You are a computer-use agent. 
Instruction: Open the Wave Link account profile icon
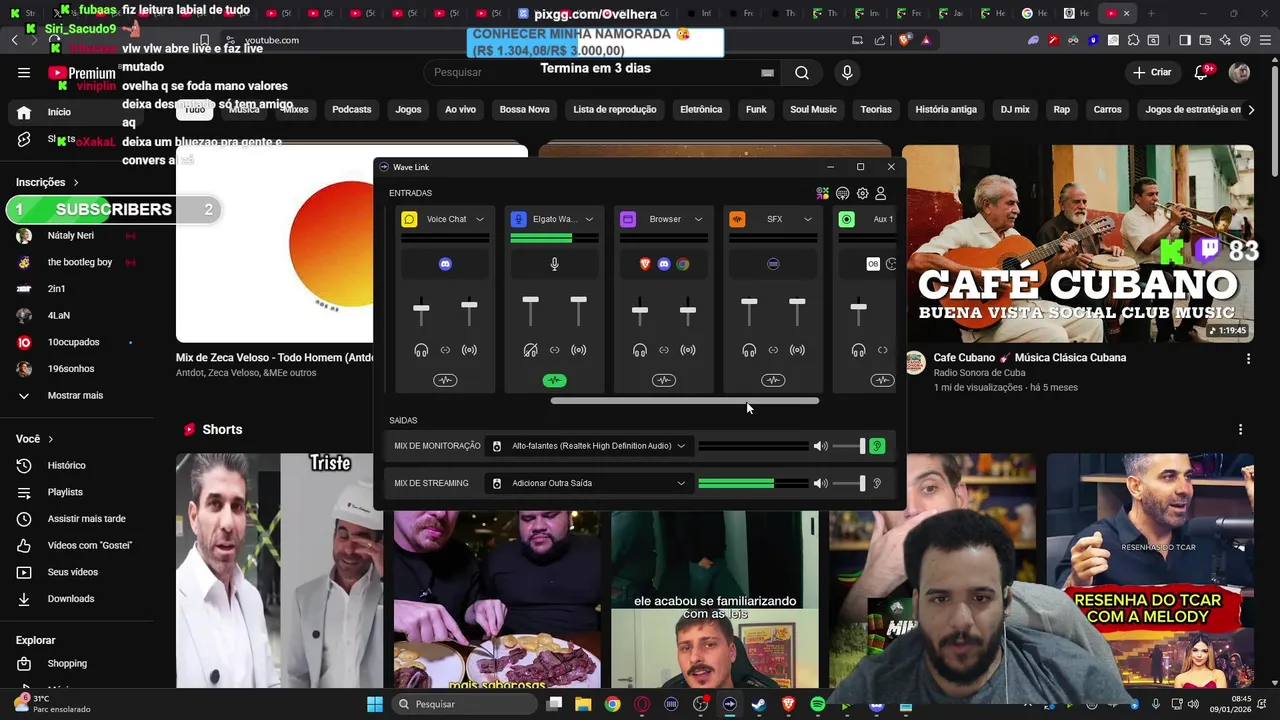pyautogui.click(x=881, y=193)
